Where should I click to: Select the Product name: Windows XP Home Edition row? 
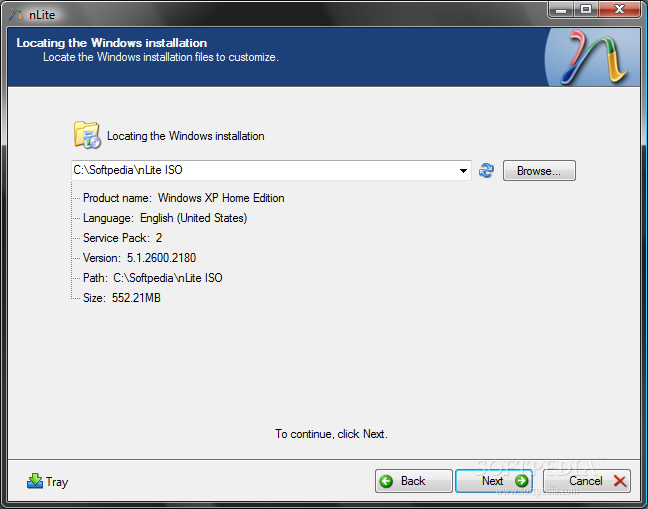click(x=183, y=198)
